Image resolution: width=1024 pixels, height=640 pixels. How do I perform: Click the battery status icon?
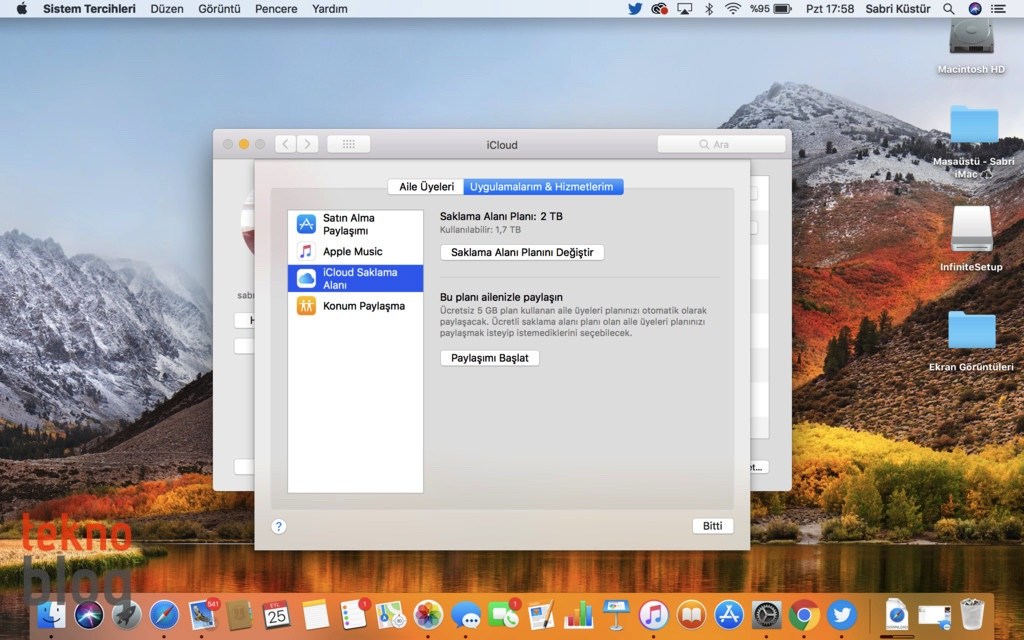pyautogui.click(x=782, y=8)
